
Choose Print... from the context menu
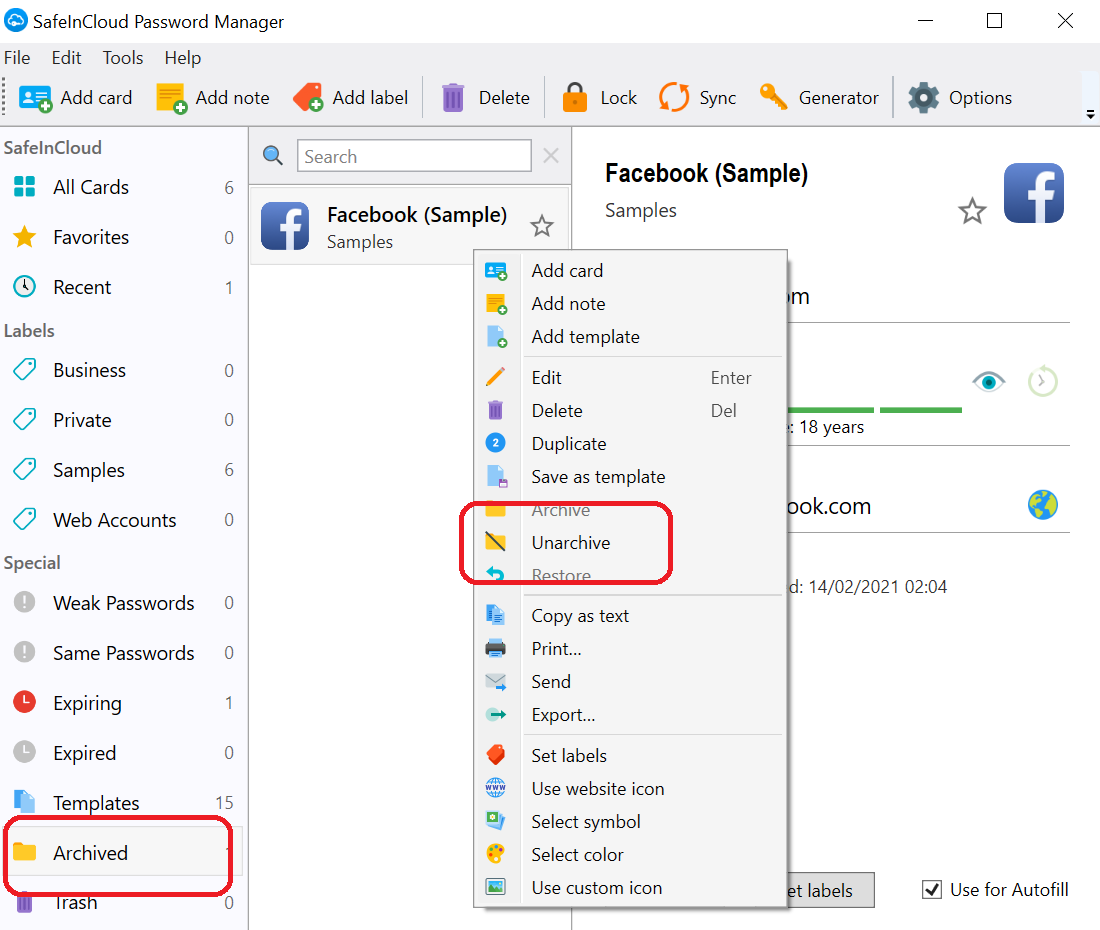630,649
